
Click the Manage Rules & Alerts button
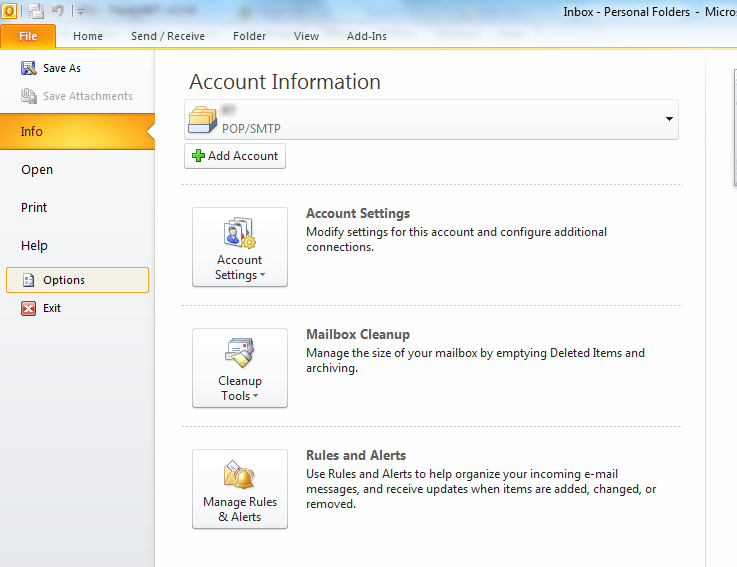(x=239, y=489)
